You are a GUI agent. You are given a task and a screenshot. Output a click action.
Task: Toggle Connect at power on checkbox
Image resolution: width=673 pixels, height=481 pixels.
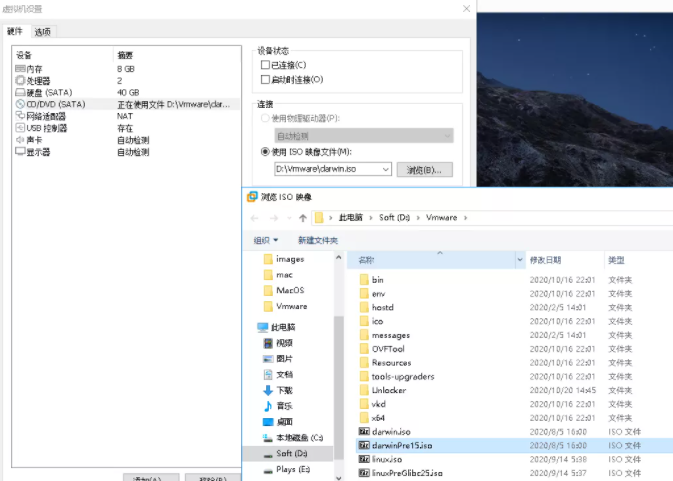[x=265, y=79]
